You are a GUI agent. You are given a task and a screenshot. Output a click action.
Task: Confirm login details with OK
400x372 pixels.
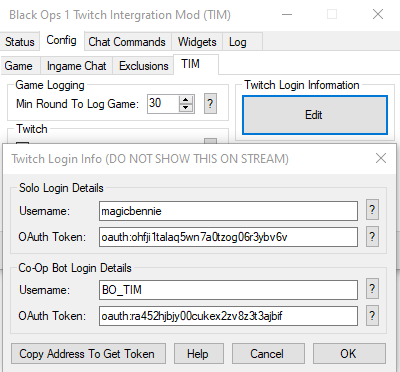(349, 353)
